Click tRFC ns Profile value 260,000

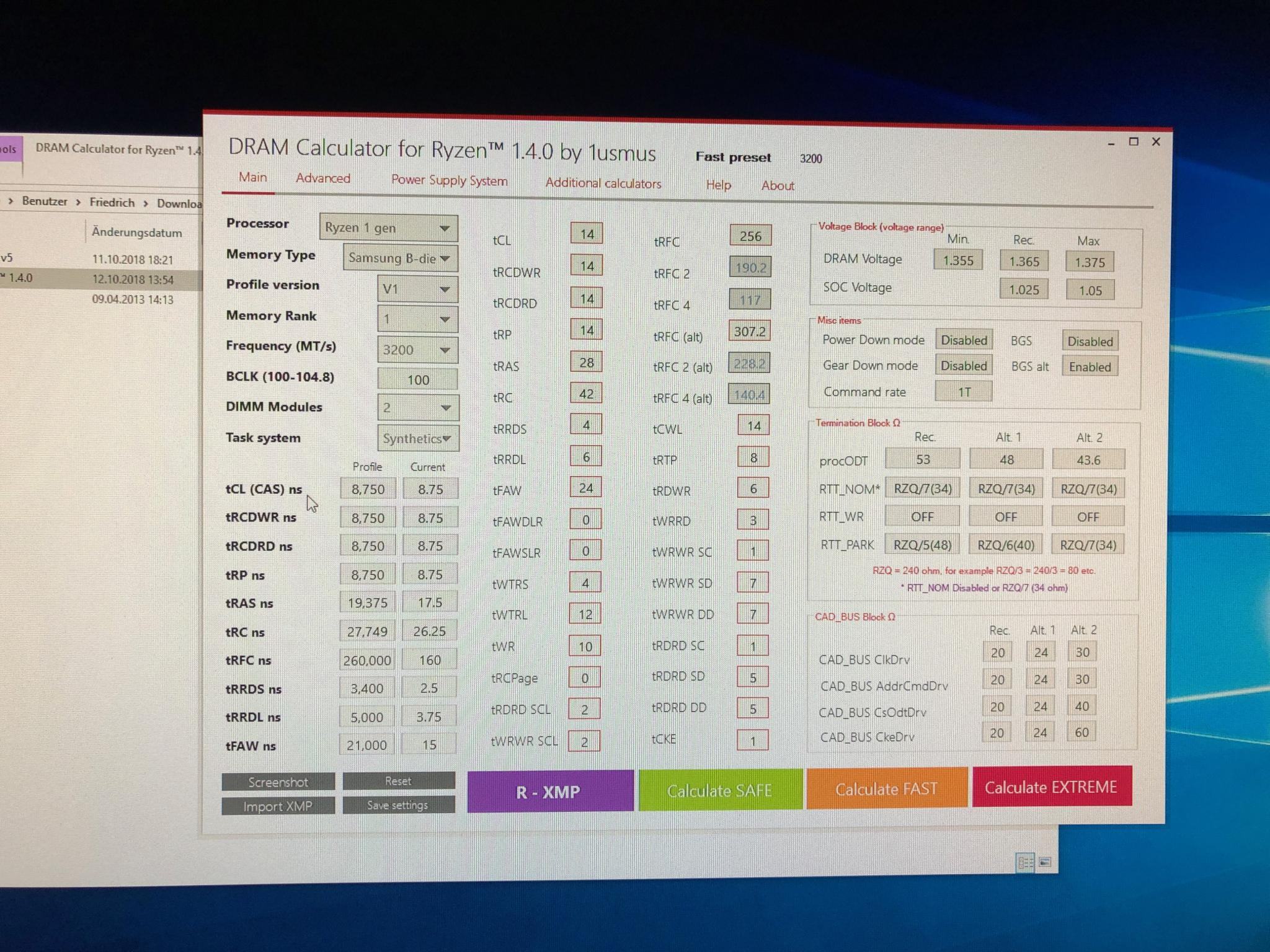tap(367, 660)
